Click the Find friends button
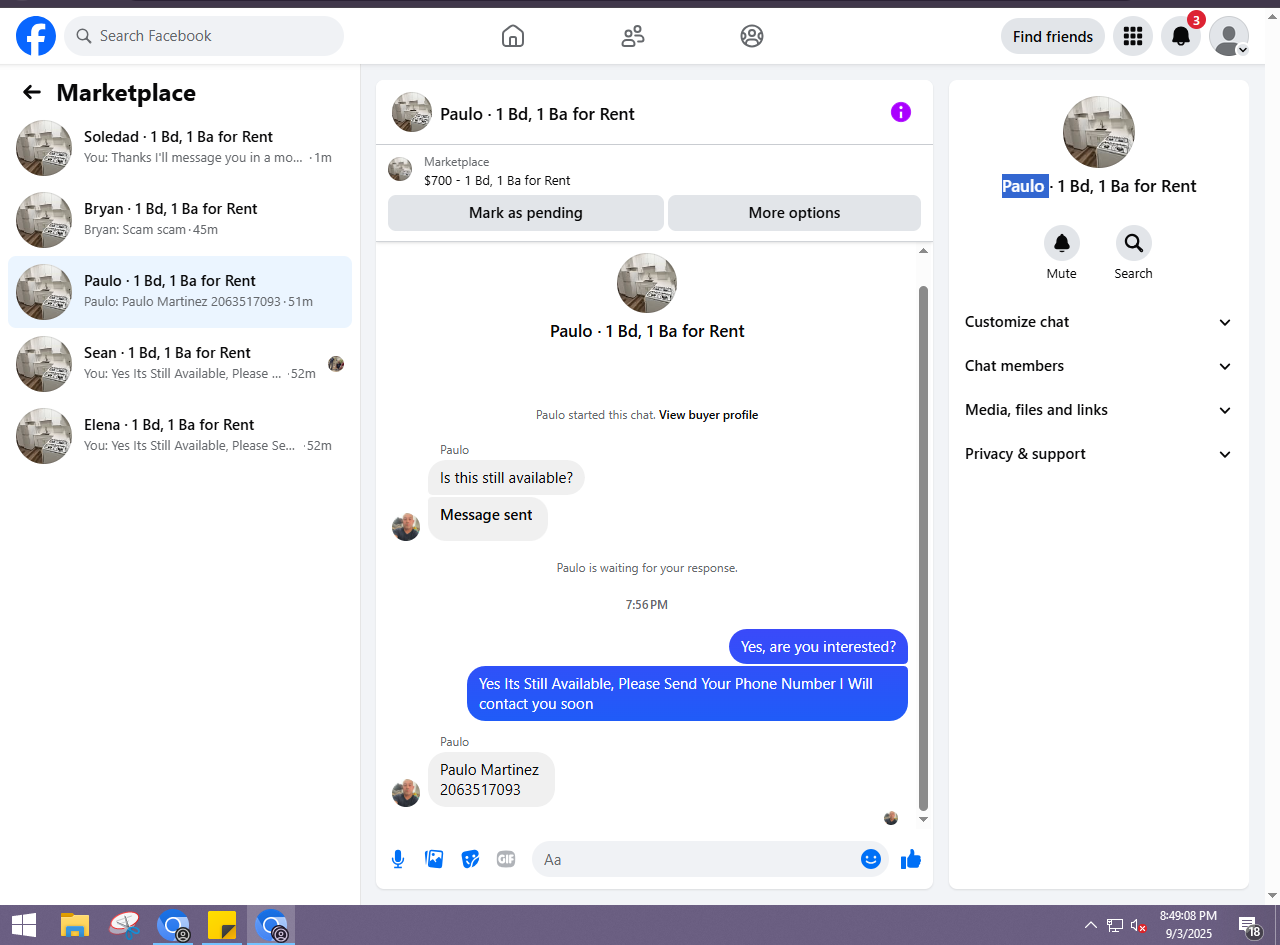Image resolution: width=1280 pixels, height=945 pixels. [1053, 36]
